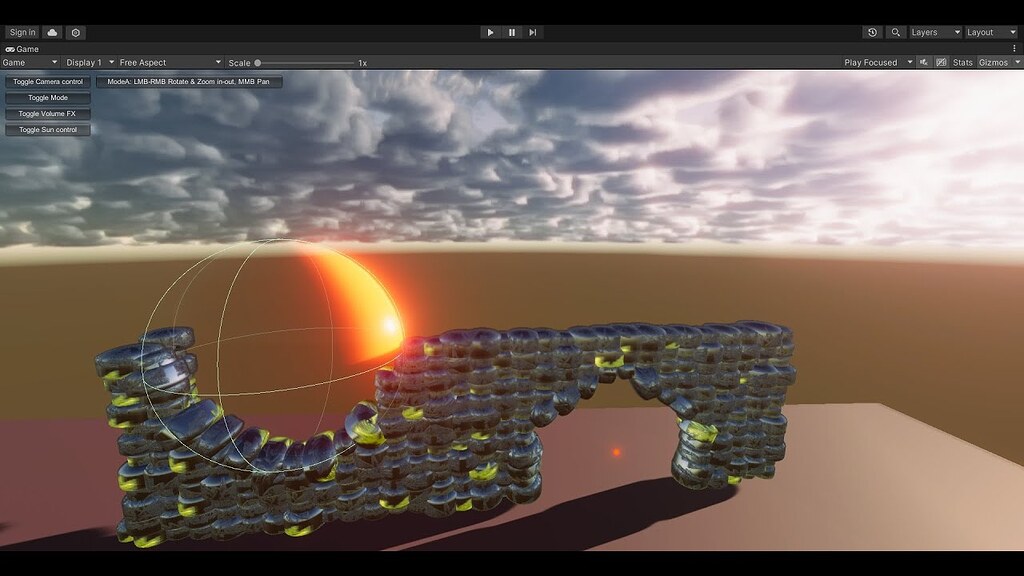Mute game audio with the speaker icon
This screenshot has width=1024, height=576.
click(x=921, y=62)
